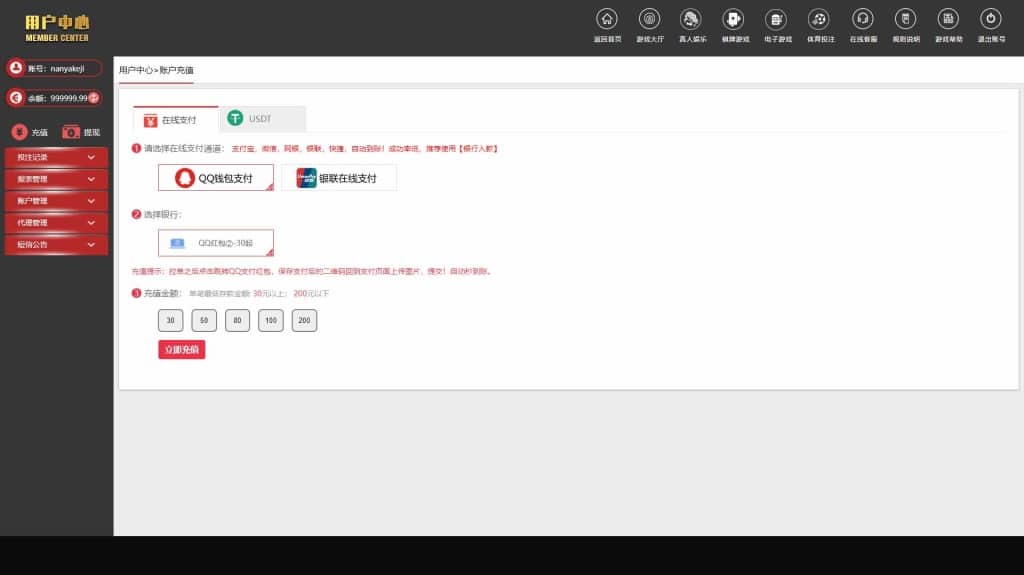Viewport: 1024px width, 575px height.
Task: Expand the 短信公告 menu chevron
Action: pyautogui.click(x=91, y=244)
